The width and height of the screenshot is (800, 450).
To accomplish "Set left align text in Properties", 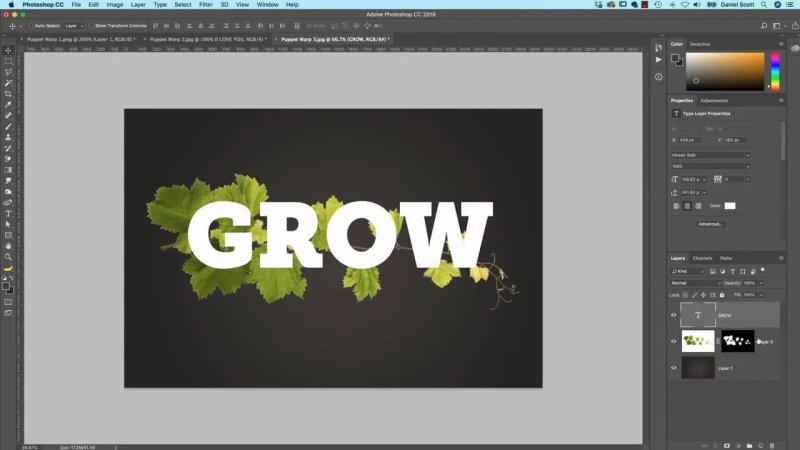I will click(677, 206).
